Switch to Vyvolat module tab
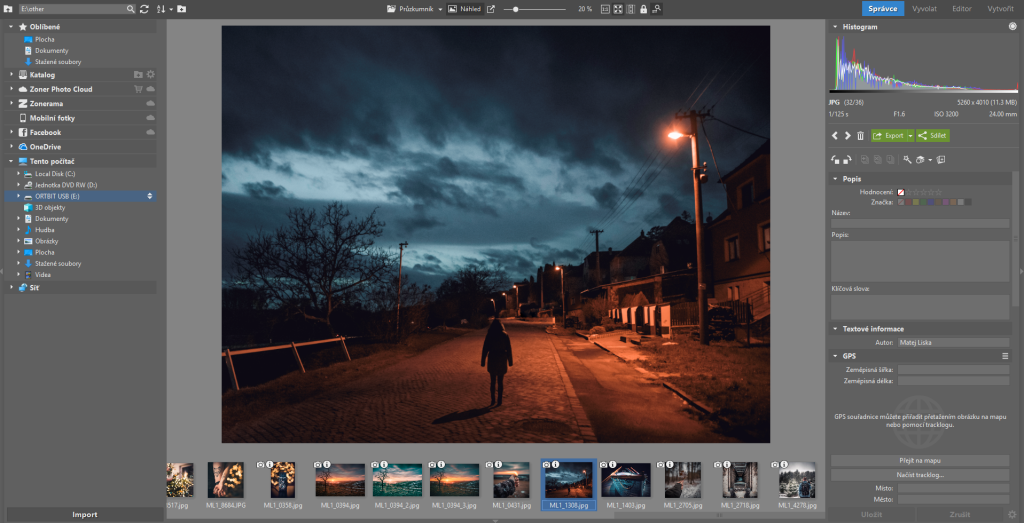The height and width of the screenshot is (523, 1024). 925,9
